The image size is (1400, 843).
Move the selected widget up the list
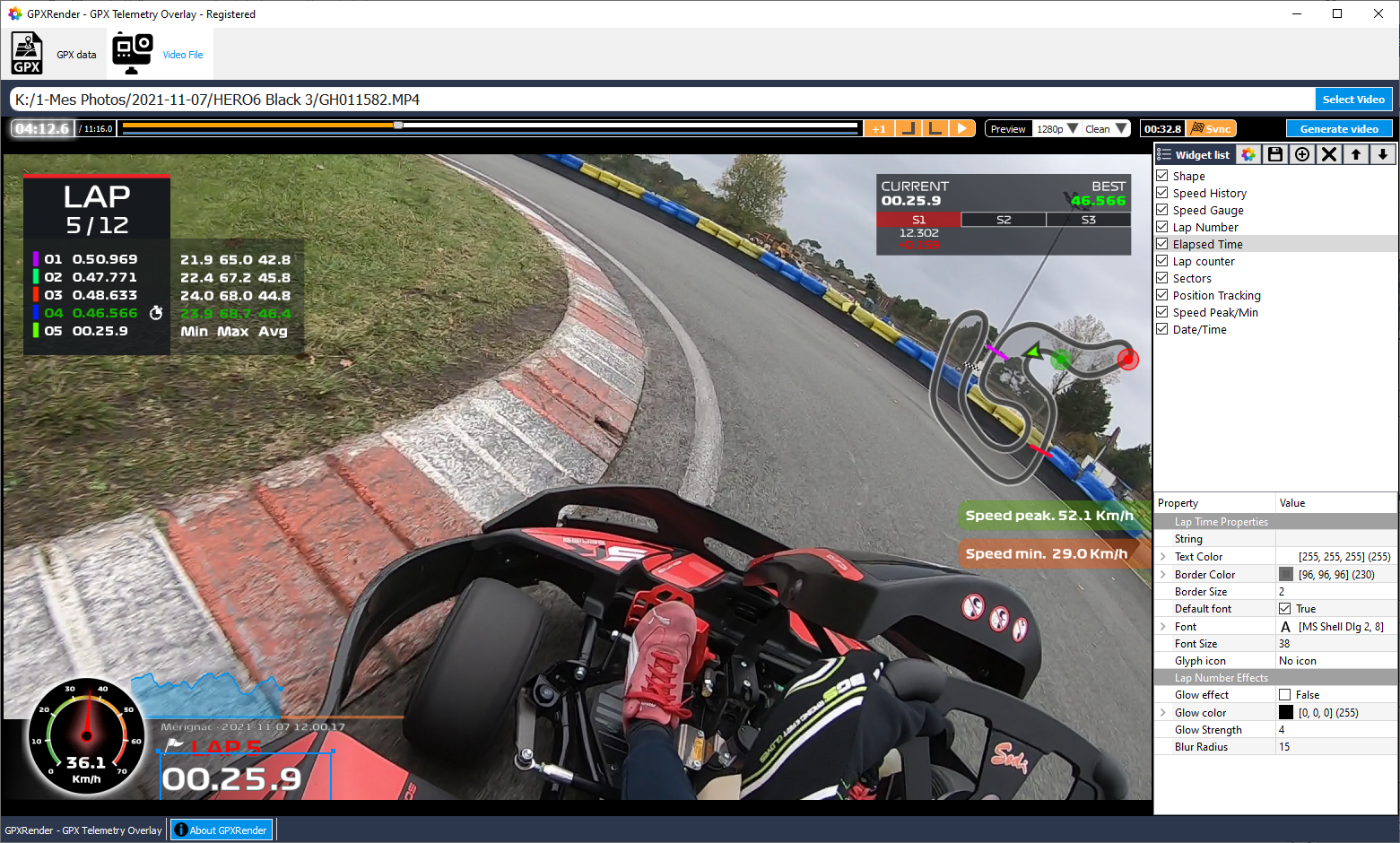(x=1355, y=154)
